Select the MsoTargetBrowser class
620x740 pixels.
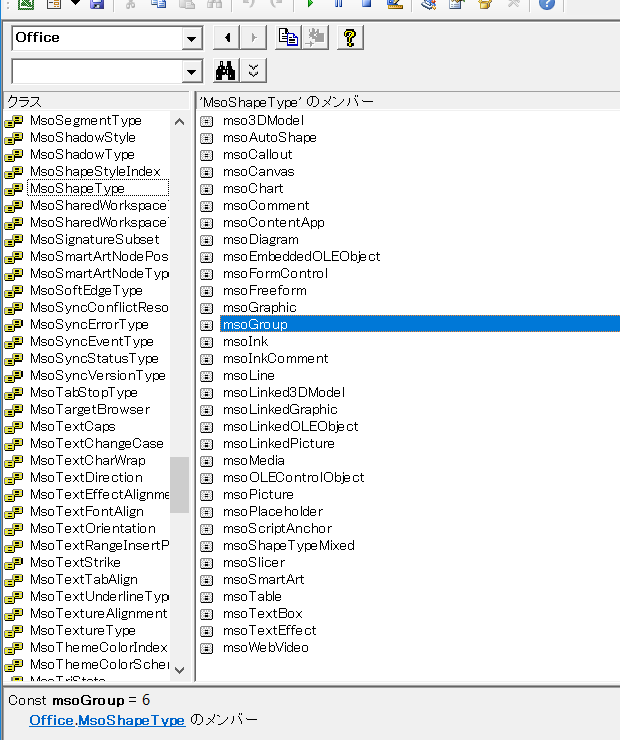90,410
